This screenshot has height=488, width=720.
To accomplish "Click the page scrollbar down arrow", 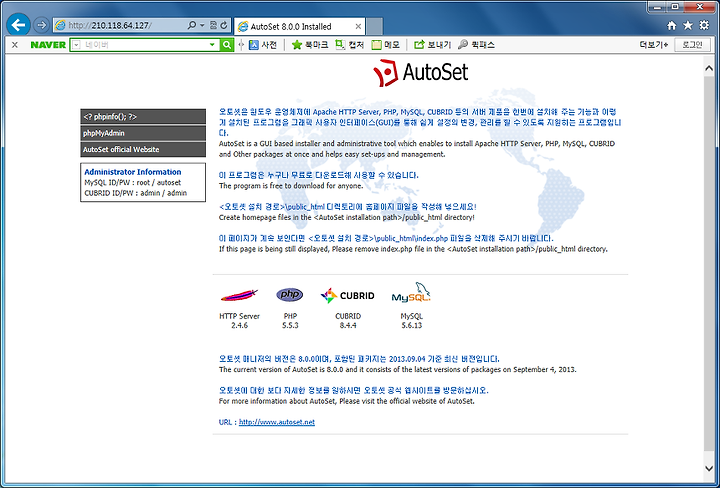I will 709,468.
